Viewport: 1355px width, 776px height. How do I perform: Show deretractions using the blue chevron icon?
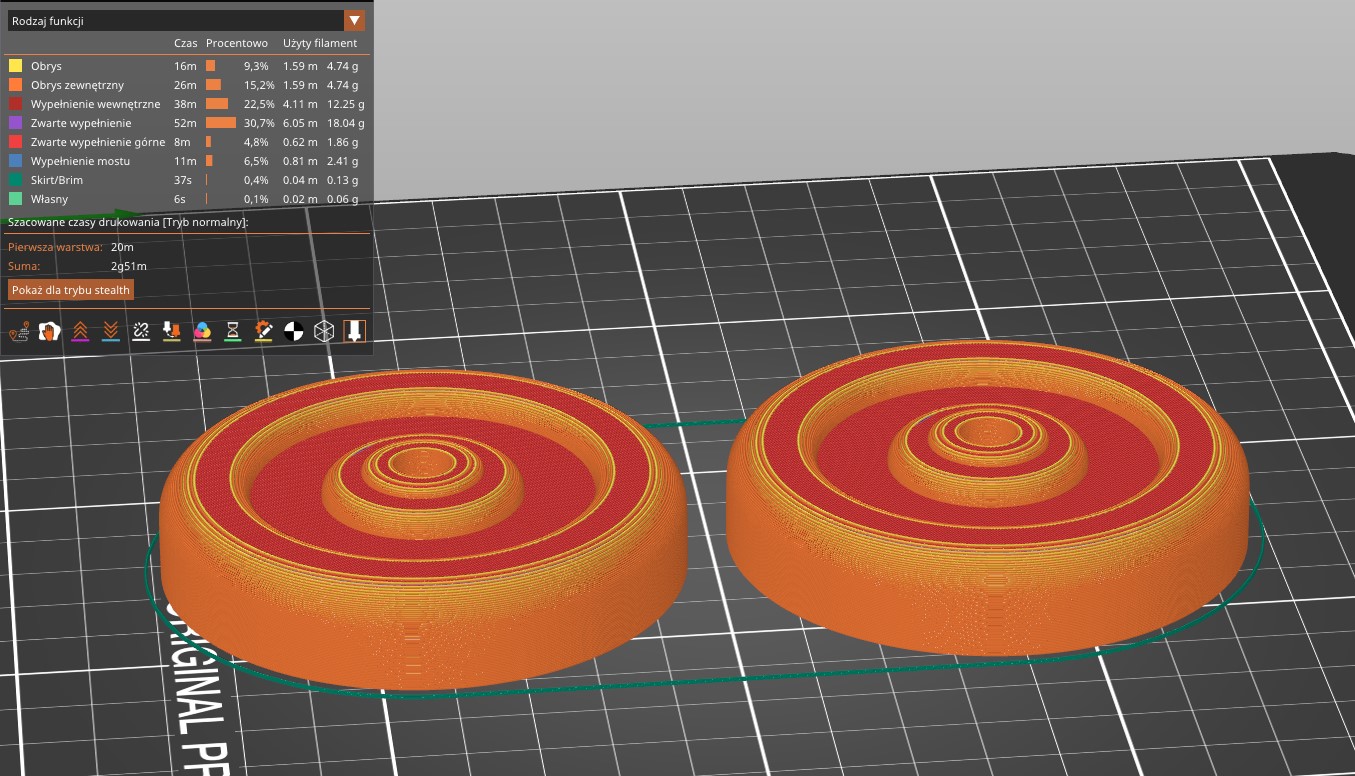110,331
